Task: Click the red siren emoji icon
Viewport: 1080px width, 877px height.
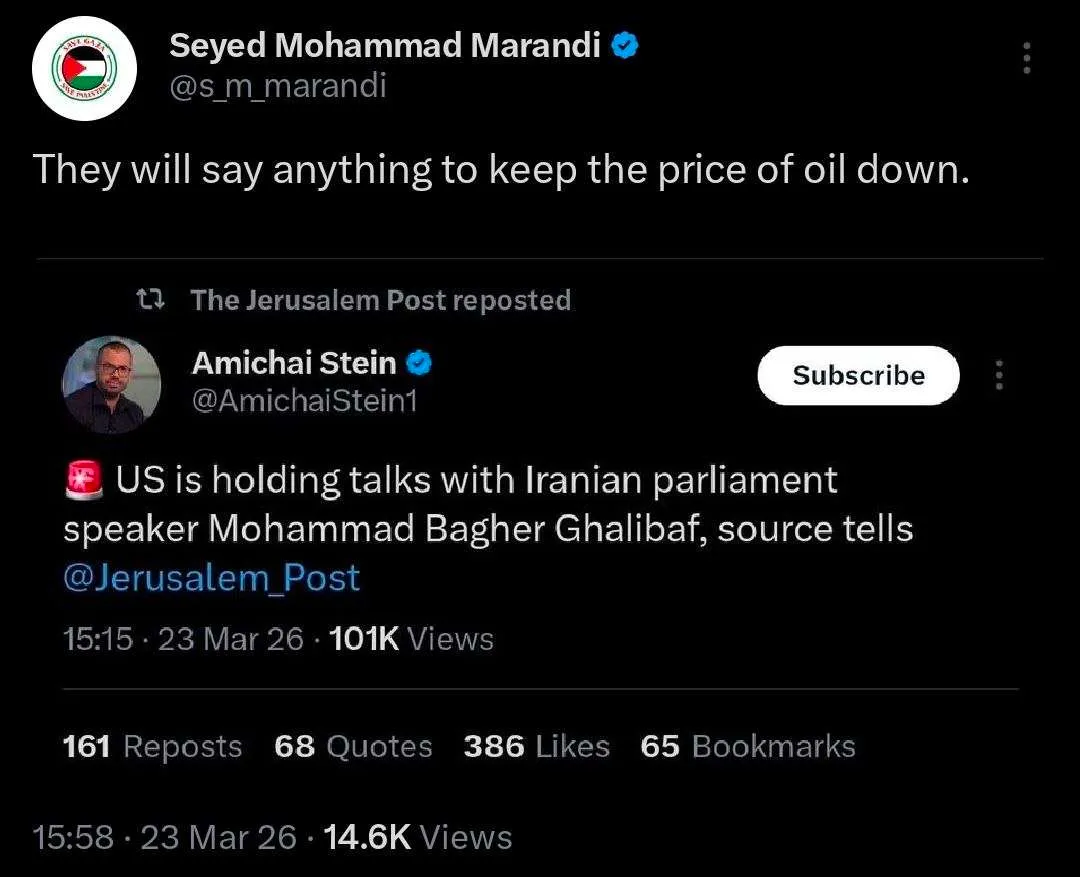Action: 83,481
